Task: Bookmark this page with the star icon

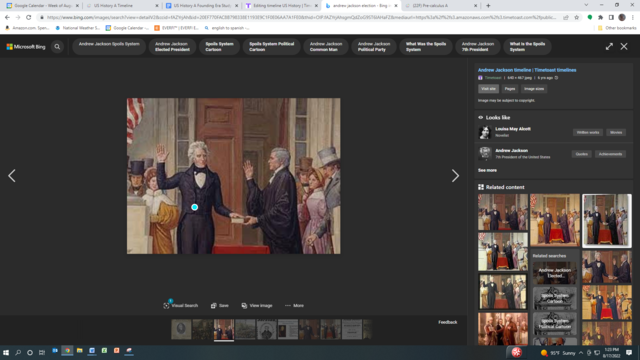Action: click(x=576, y=17)
